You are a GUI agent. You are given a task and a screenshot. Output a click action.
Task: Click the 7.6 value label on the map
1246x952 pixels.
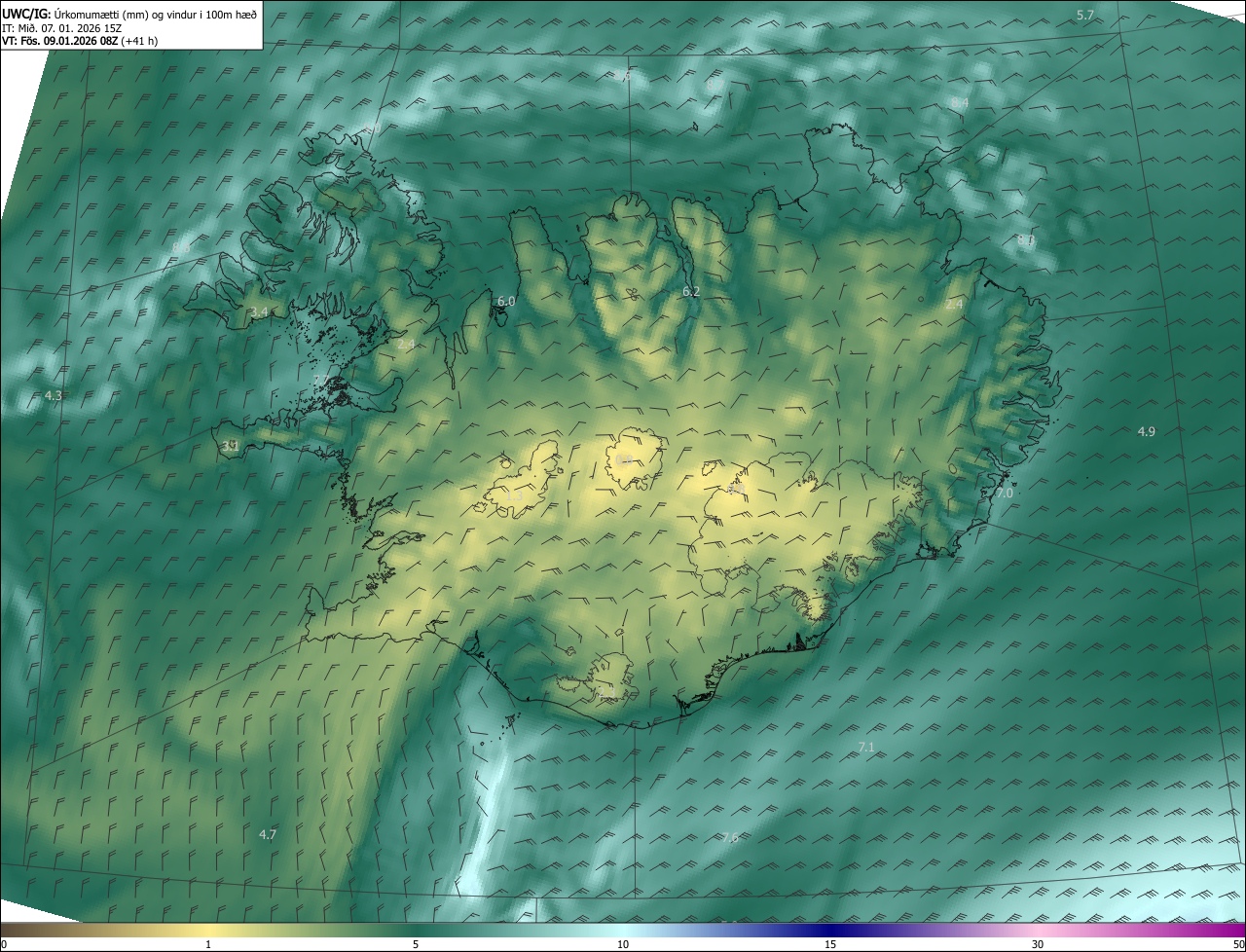click(730, 837)
